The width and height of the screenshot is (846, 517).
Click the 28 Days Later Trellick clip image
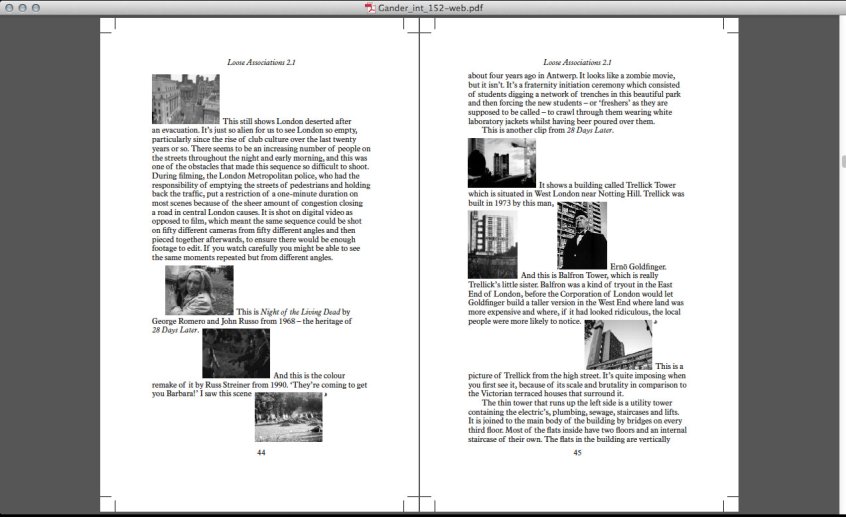click(502, 163)
